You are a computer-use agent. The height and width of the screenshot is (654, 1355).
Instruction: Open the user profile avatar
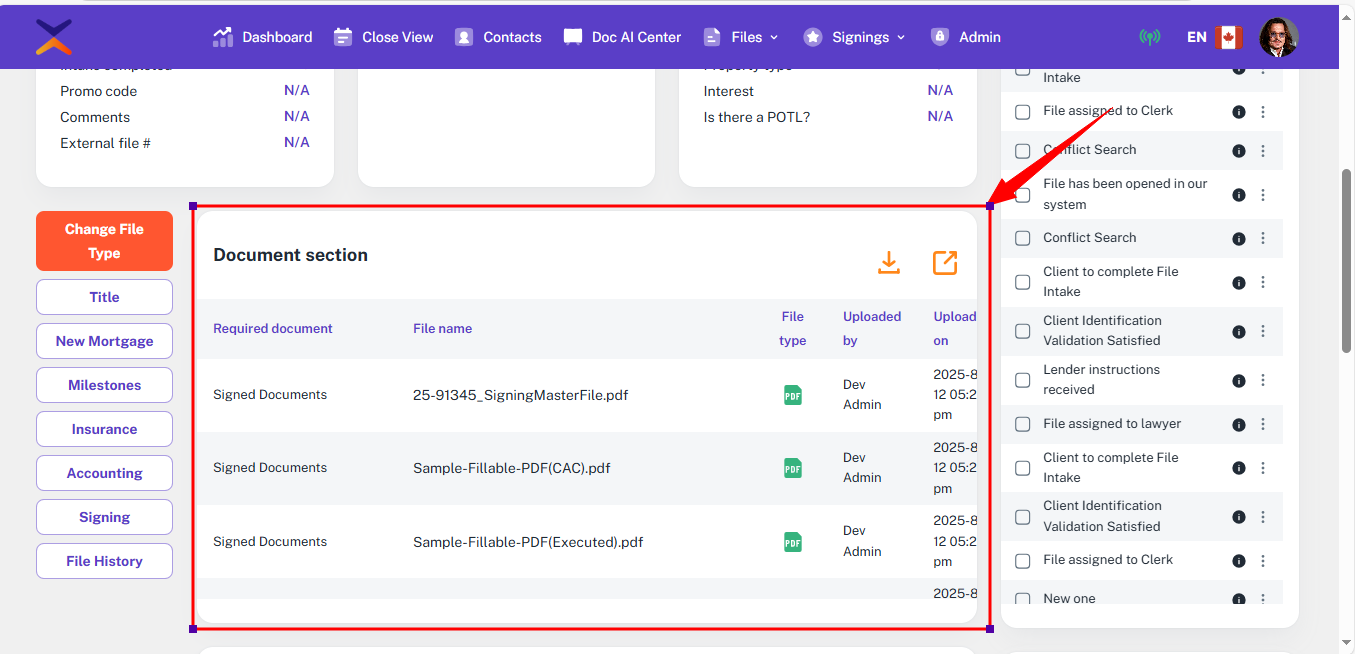click(x=1278, y=37)
